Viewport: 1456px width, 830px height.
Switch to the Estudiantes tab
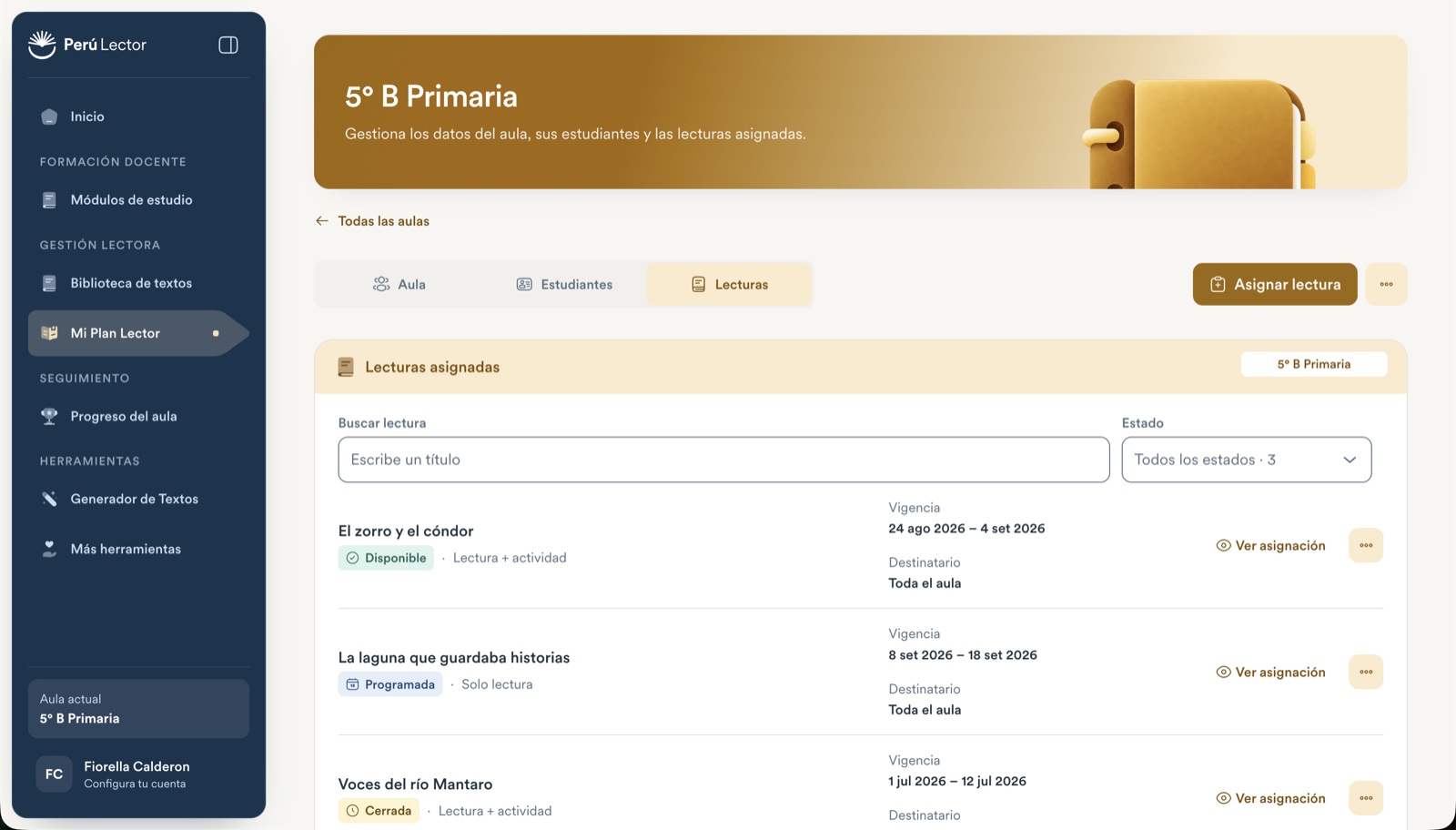coord(564,284)
